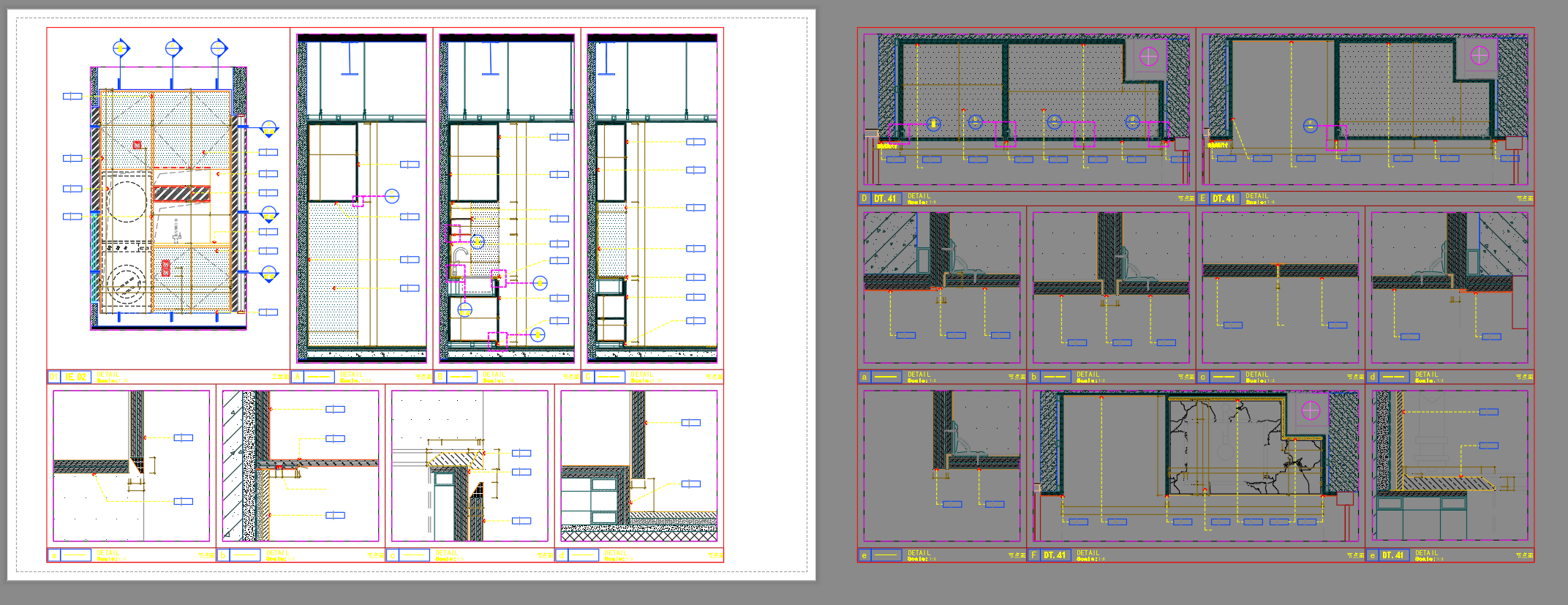This screenshot has height=605, width=1568.
Task: Select lowercase 'c' detail tag on right sheet
Action: pyautogui.click(x=1202, y=377)
